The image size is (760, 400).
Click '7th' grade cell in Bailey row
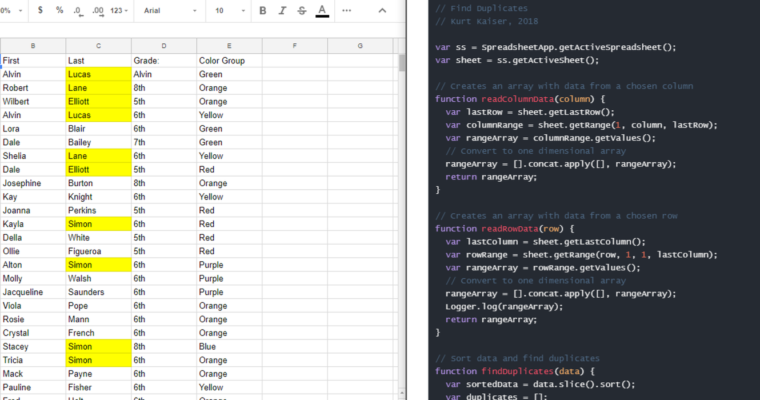(164, 142)
